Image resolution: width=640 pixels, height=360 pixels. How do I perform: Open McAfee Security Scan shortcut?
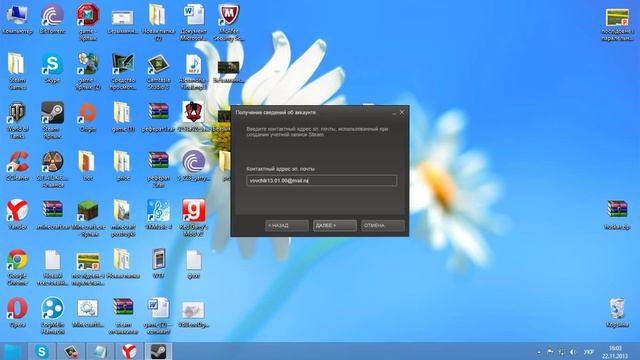pyautogui.click(x=229, y=22)
